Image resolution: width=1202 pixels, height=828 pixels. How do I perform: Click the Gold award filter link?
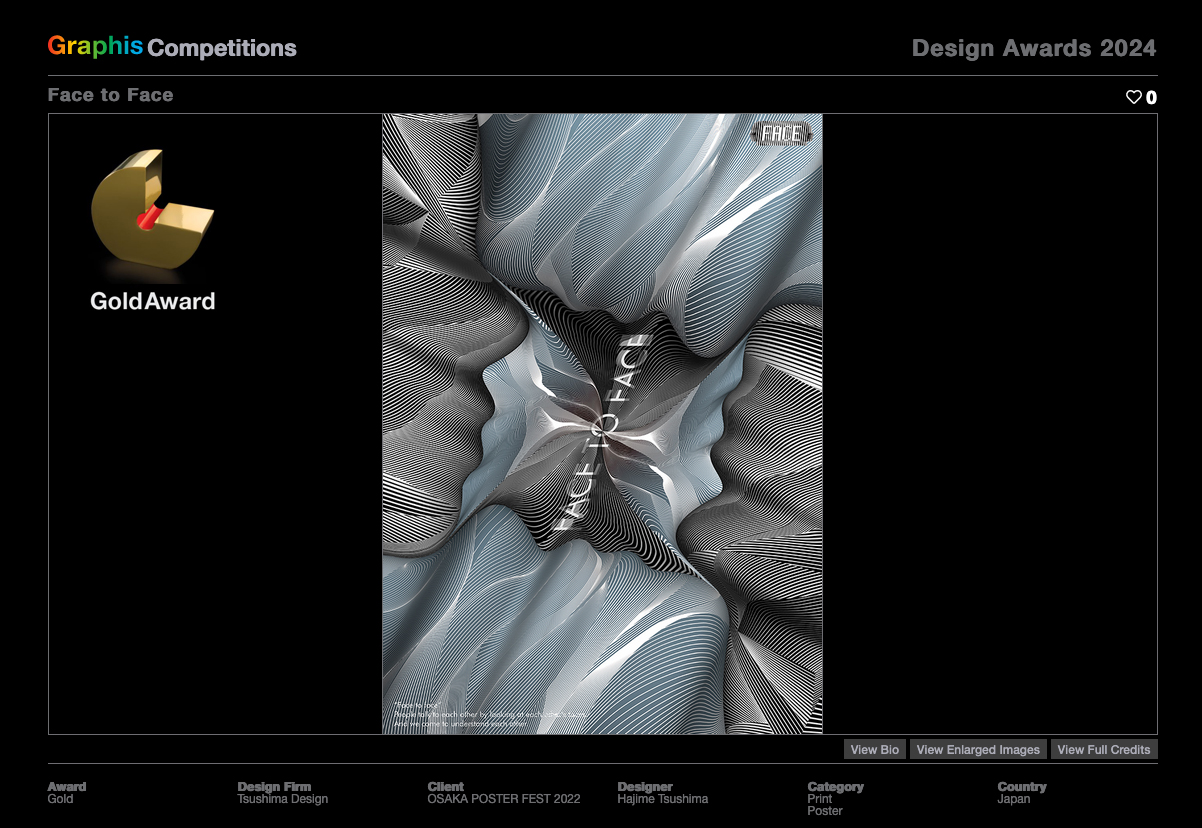(60, 798)
